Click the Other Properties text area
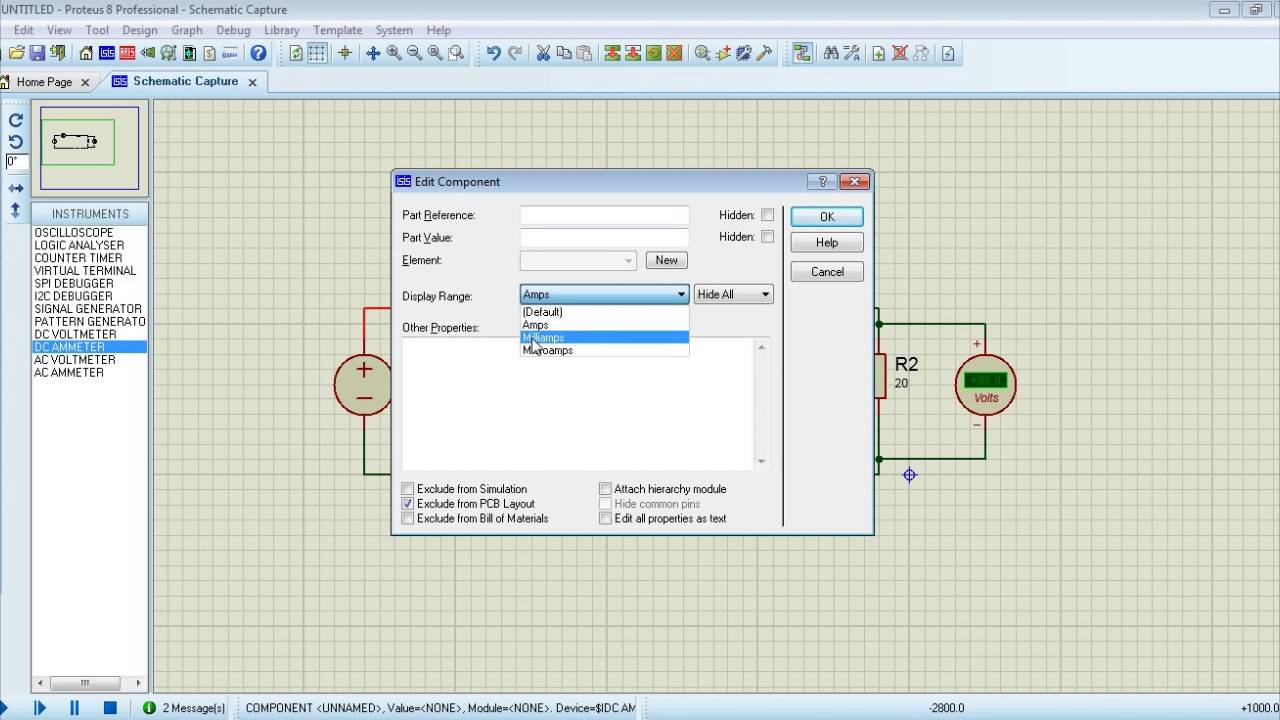 point(578,404)
